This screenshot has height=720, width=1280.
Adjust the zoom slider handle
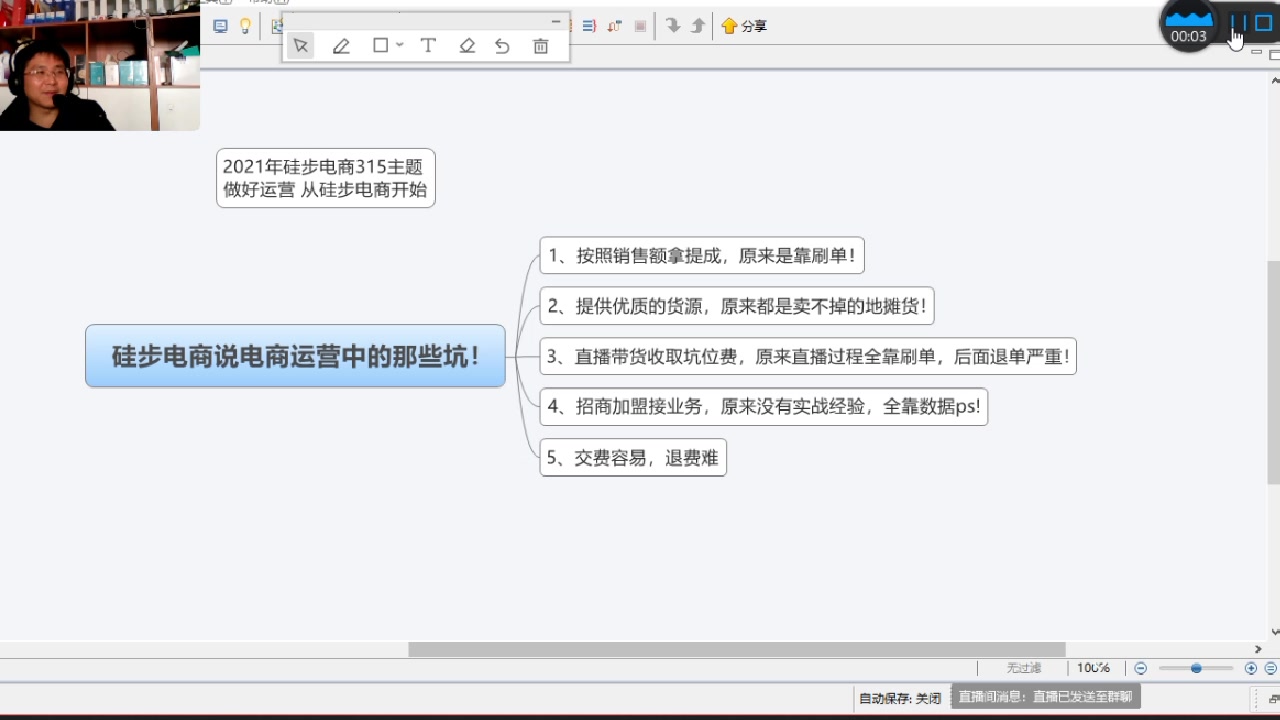pyautogui.click(x=1196, y=668)
